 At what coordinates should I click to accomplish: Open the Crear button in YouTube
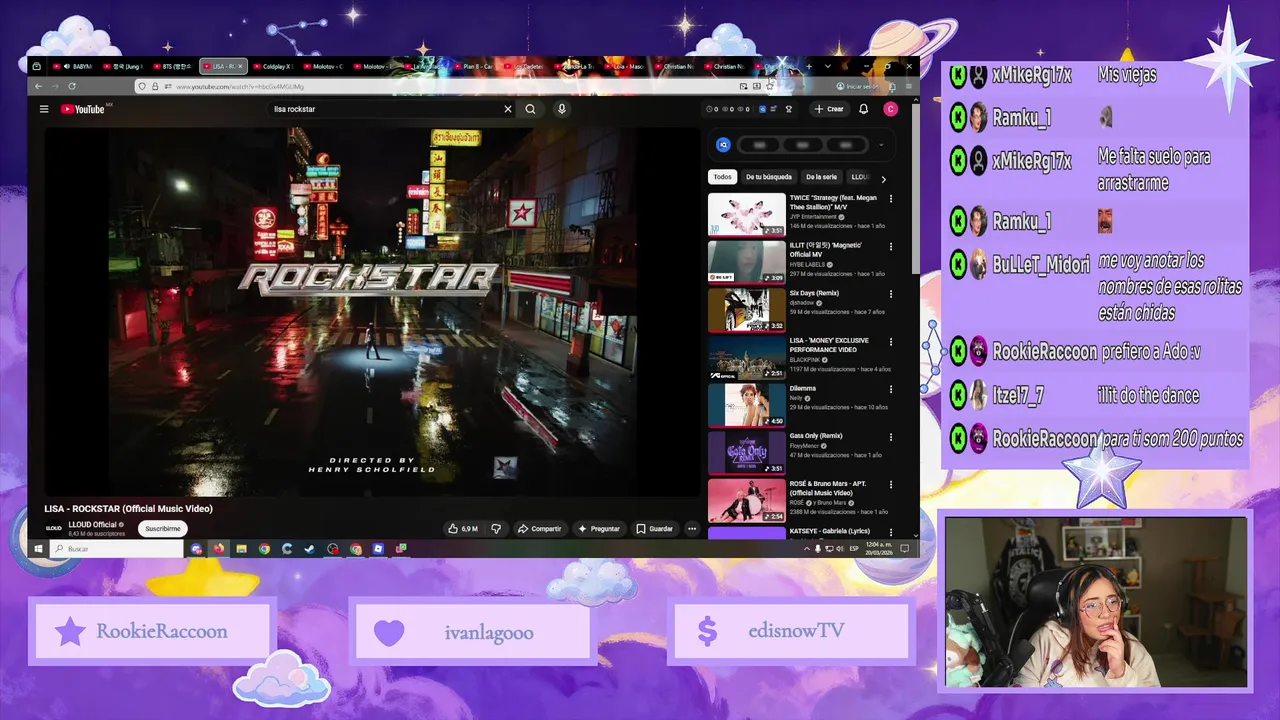[829, 109]
